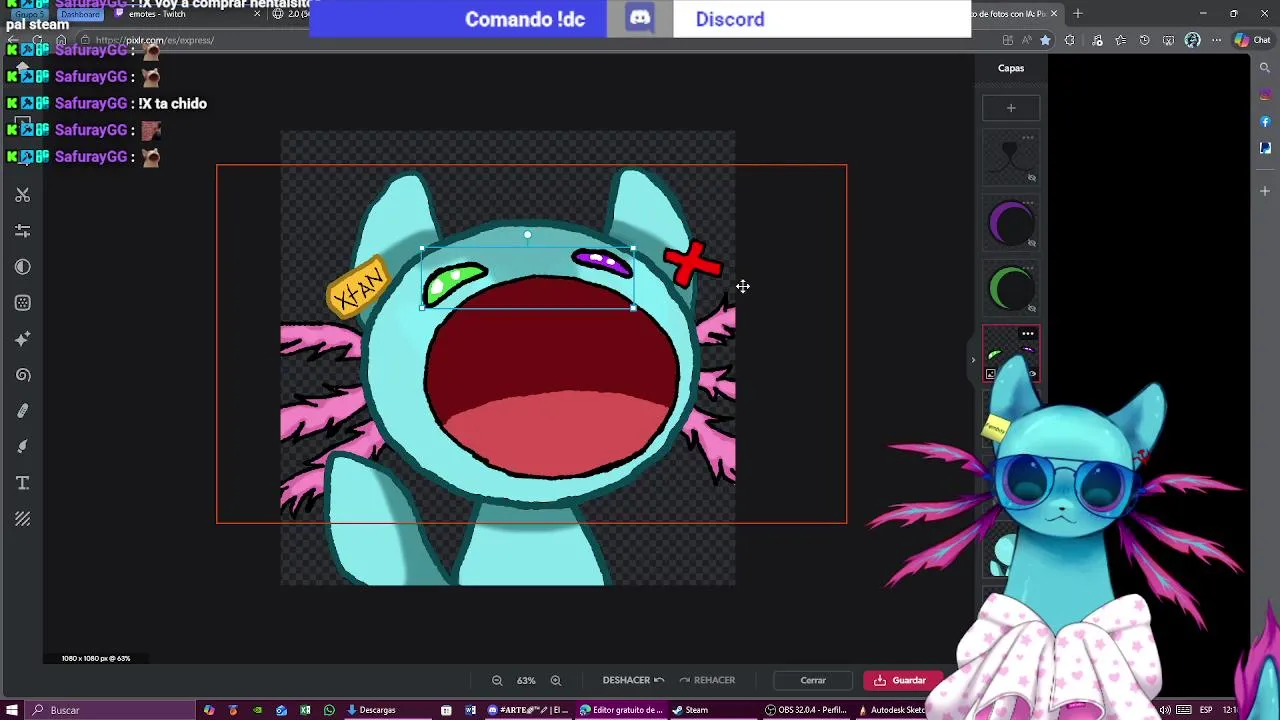Select the Cutout scissors tool
This screenshot has width=1280, height=720.
23,195
